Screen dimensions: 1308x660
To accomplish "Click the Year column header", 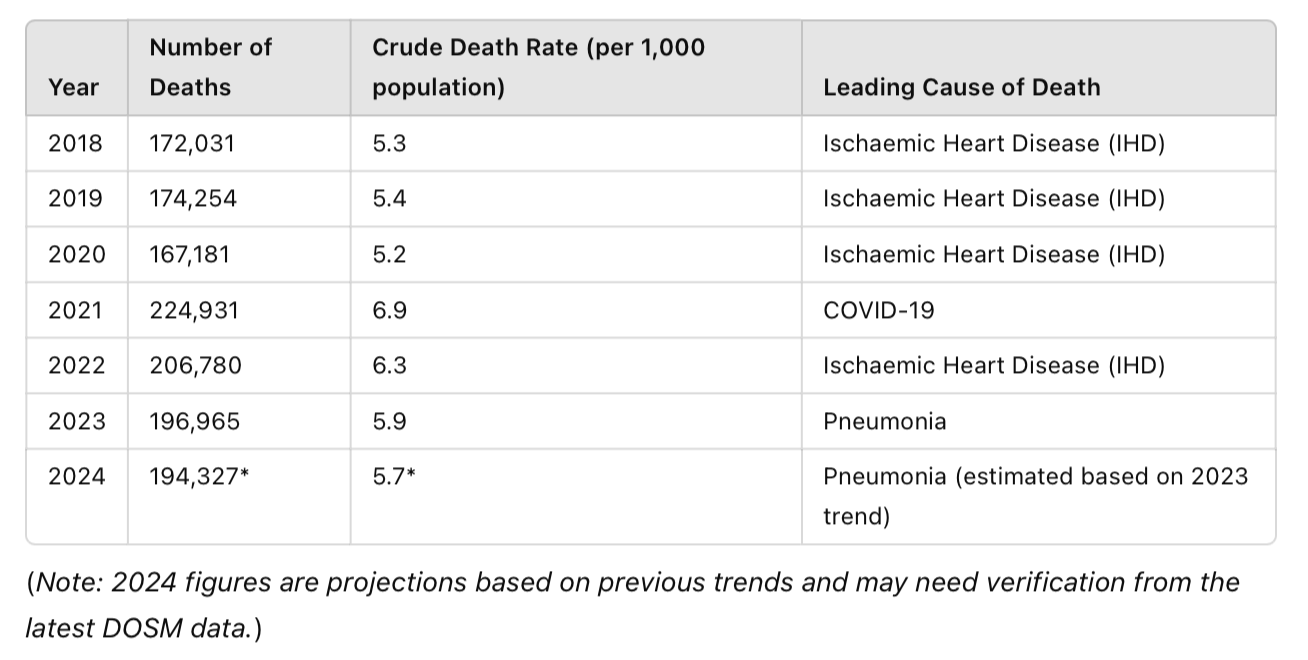I will point(73,87).
